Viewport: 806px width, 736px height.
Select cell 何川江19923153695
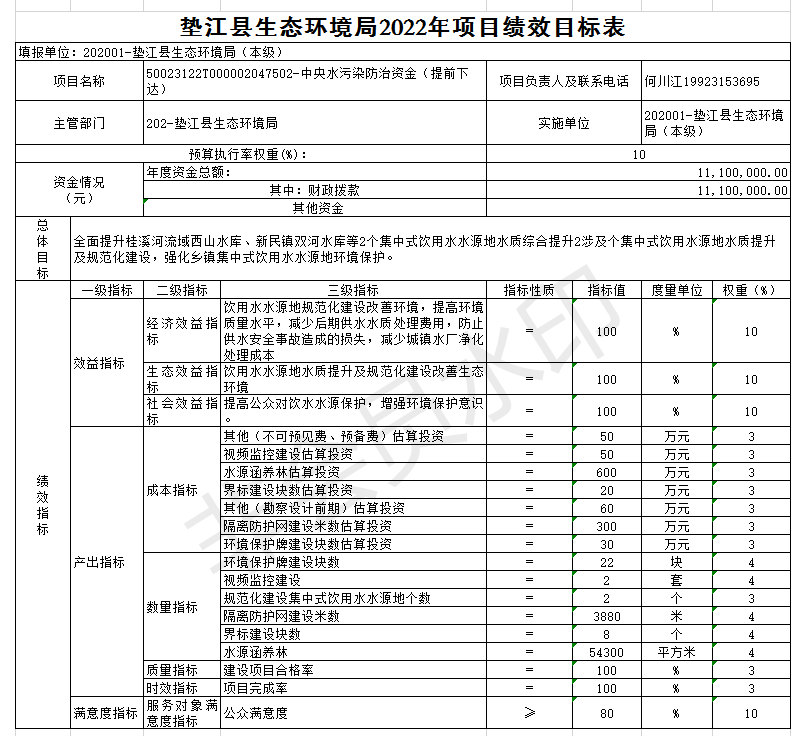[716, 81]
